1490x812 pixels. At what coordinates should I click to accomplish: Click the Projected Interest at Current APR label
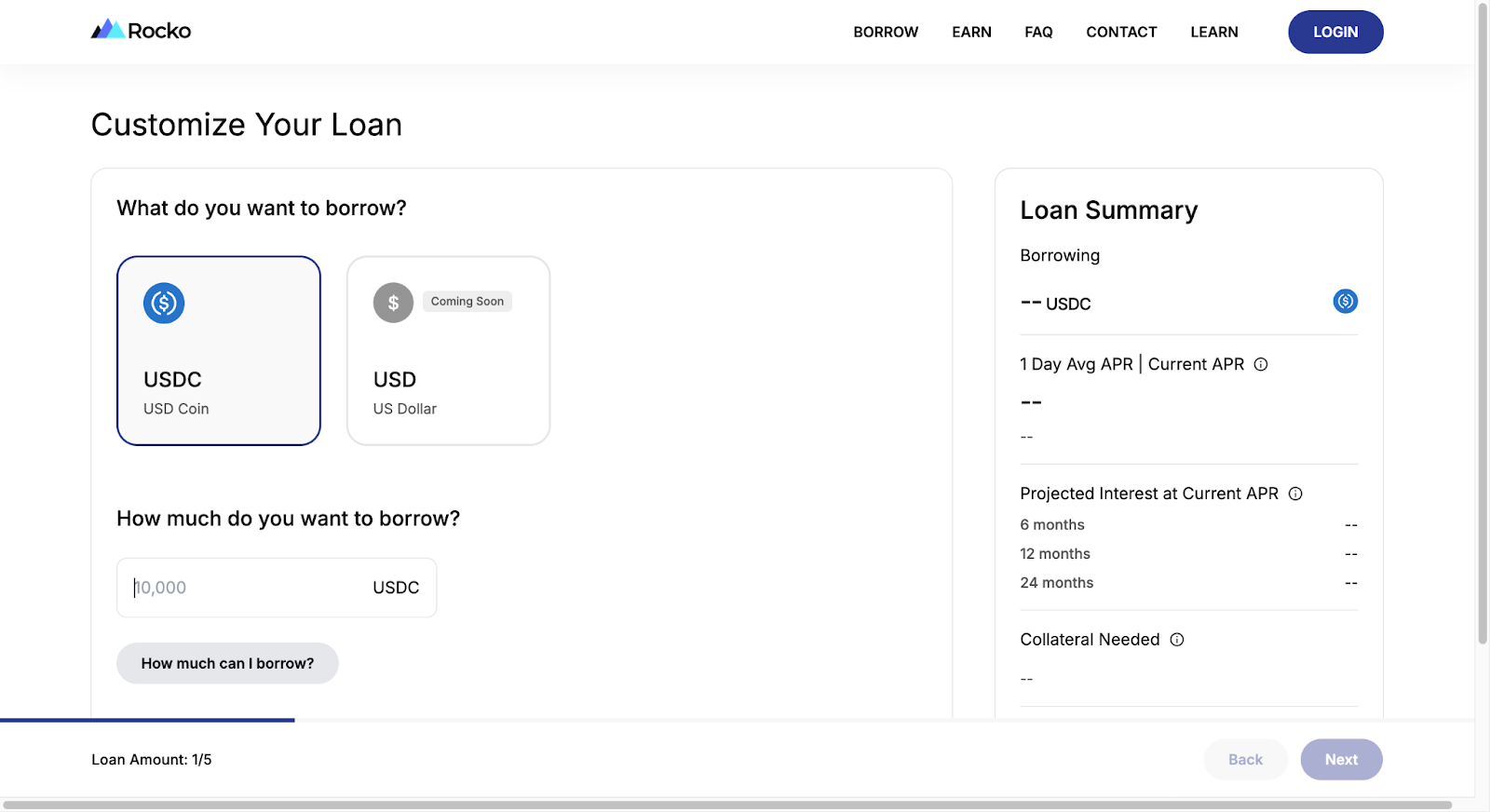1149,494
